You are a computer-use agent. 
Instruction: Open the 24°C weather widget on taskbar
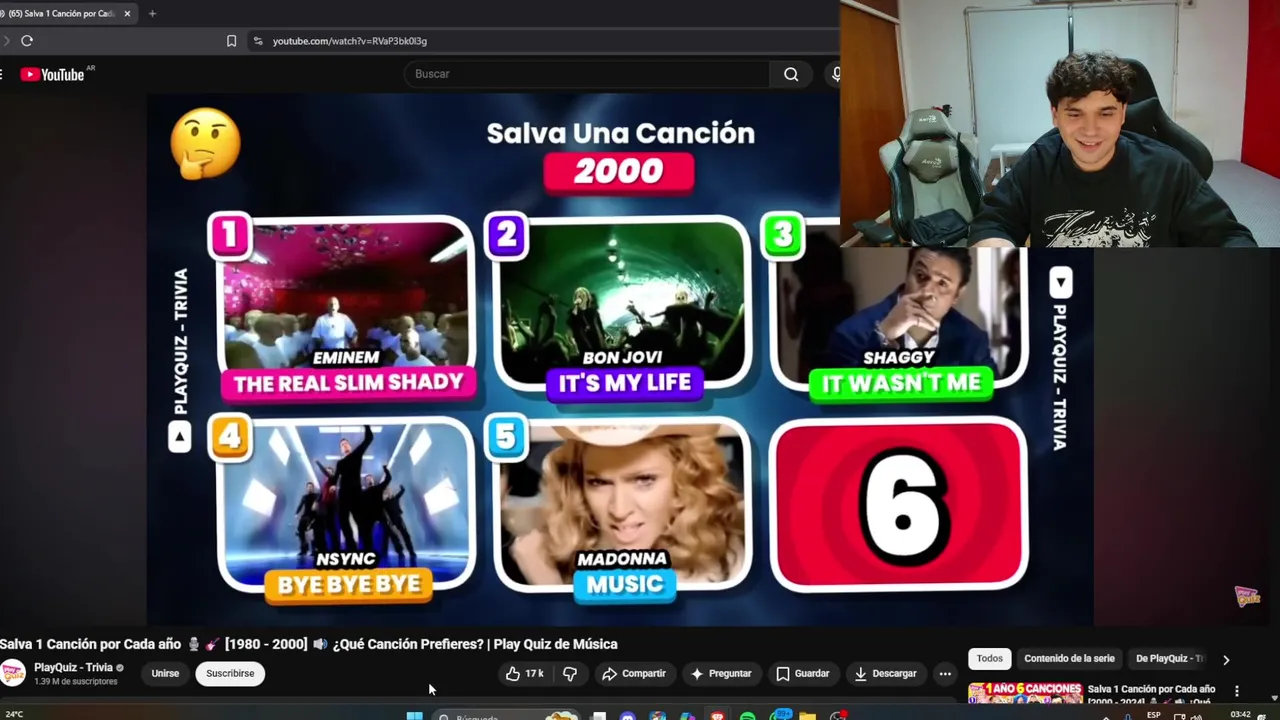click(x=14, y=715)
